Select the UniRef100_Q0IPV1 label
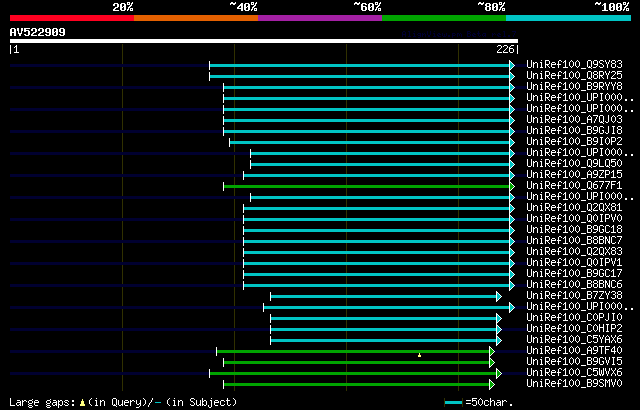This screenshot has height=410, width=640. 574,263
